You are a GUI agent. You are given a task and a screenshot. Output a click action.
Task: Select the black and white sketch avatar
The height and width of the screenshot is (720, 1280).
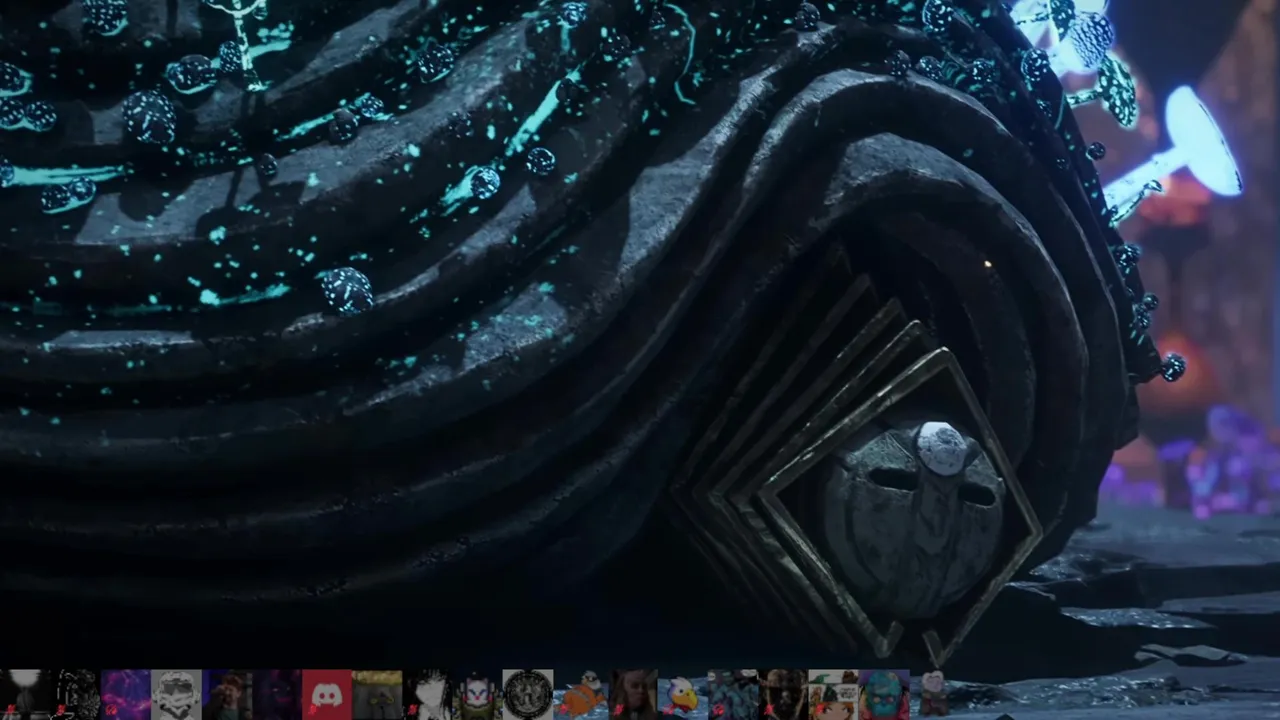(75, 695)
